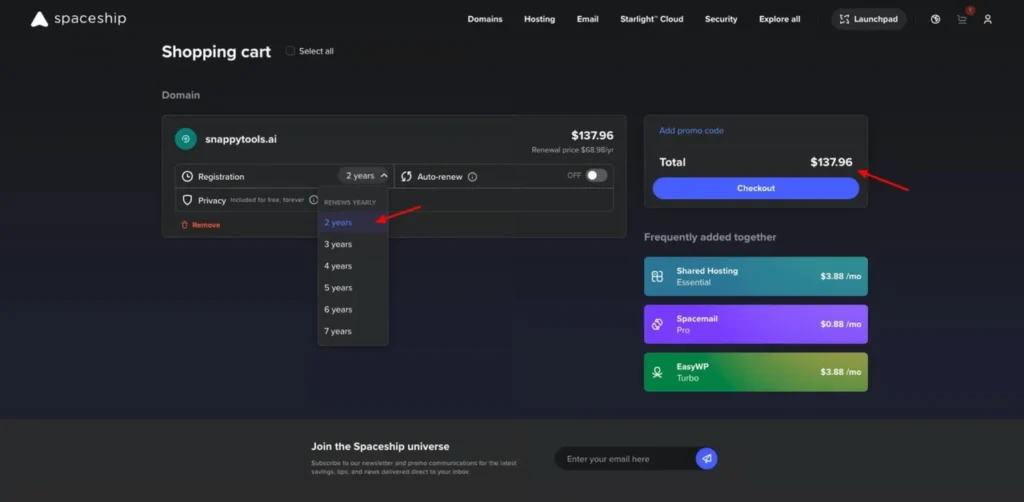Click the globe language icon in header
Screen dimensions: 1024x502
click(935, 19)
